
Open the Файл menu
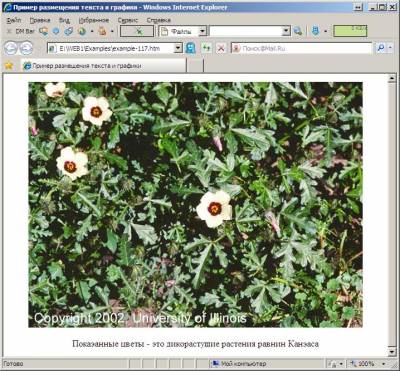(14, 20)
